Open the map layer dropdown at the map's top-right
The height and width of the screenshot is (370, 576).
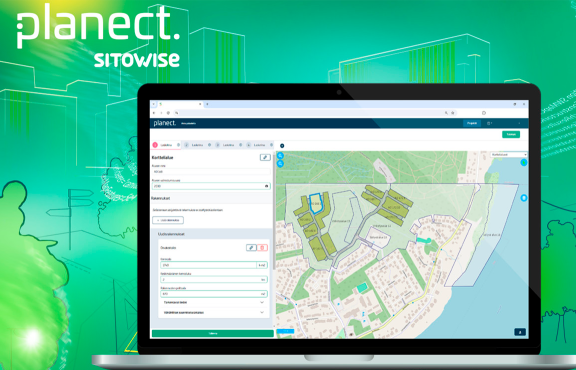[x=509, y=155]
